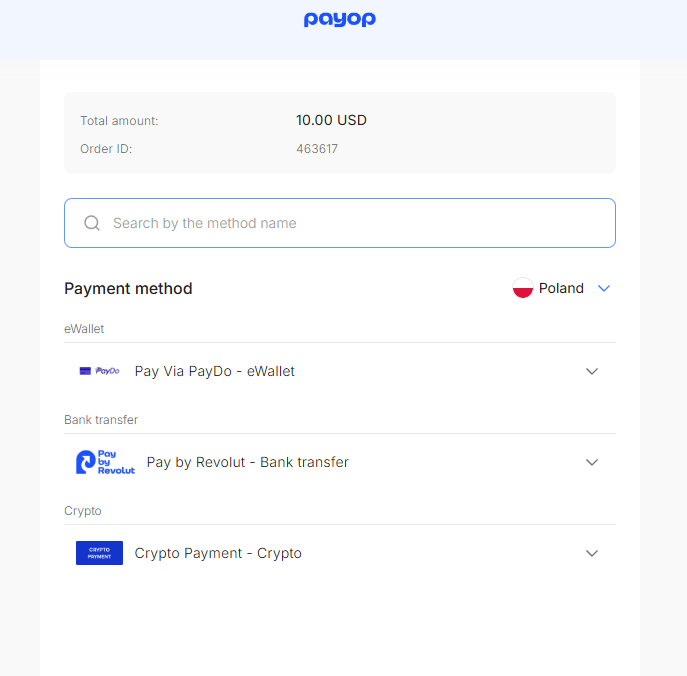The height and width of the screenshot is (676, 687).
Task: Click the blue Crypto Payment logo
Action: pyautogui.click(x=99, y=553)
